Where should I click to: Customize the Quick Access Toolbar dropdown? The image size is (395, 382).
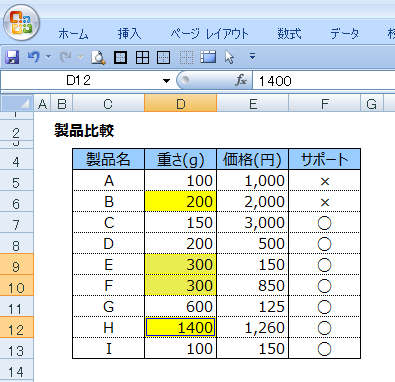pos(253,56)
